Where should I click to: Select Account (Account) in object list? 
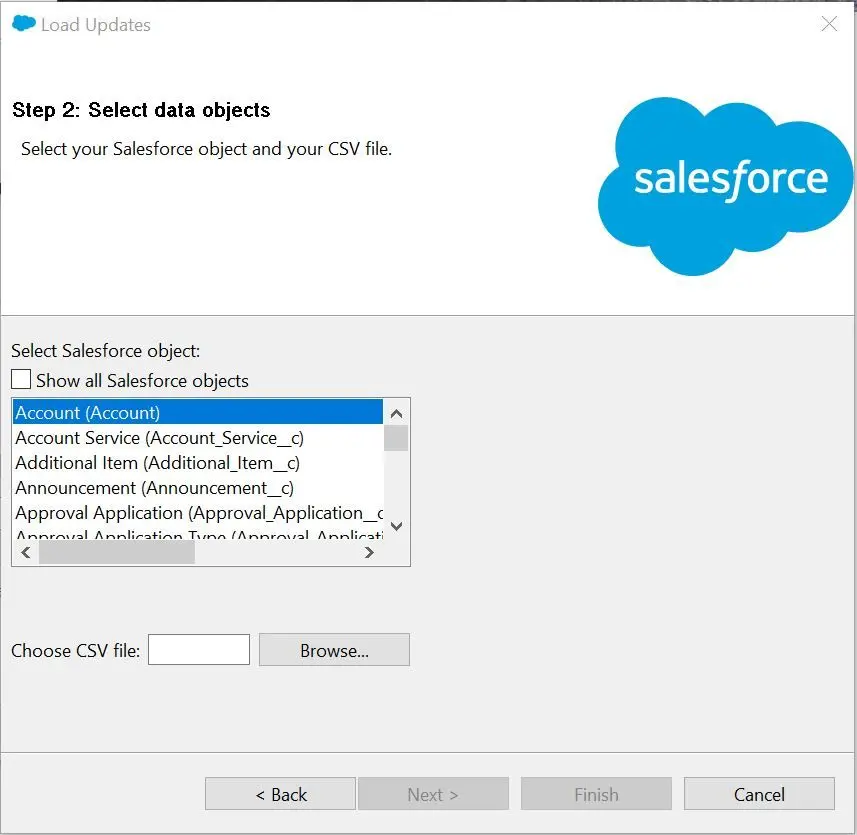coord(197,413)
